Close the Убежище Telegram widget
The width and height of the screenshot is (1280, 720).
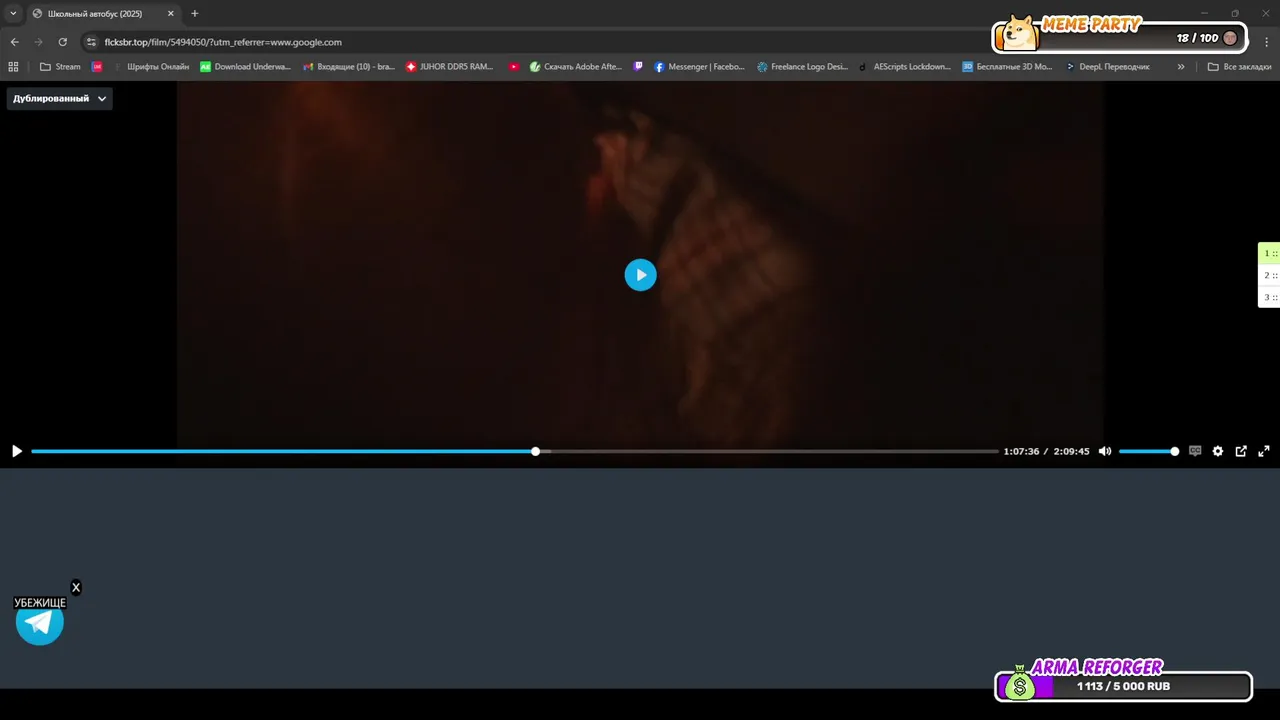click(76, 588)
